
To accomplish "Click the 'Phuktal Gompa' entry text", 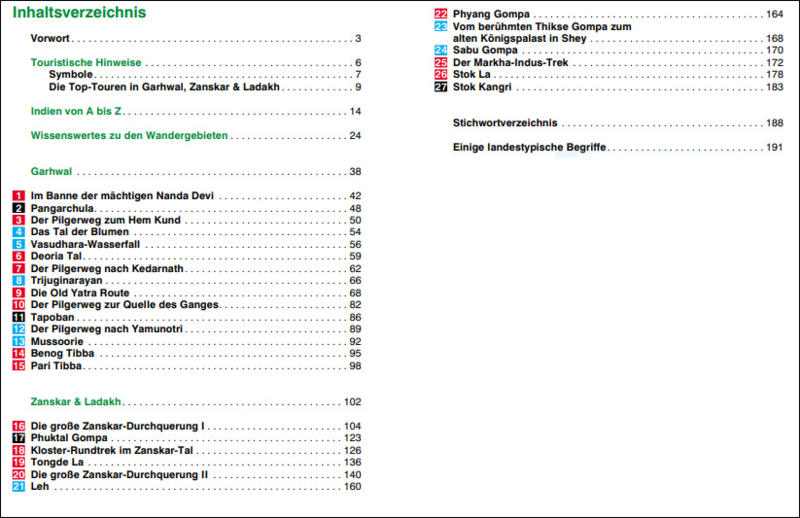I will [69, 438].
